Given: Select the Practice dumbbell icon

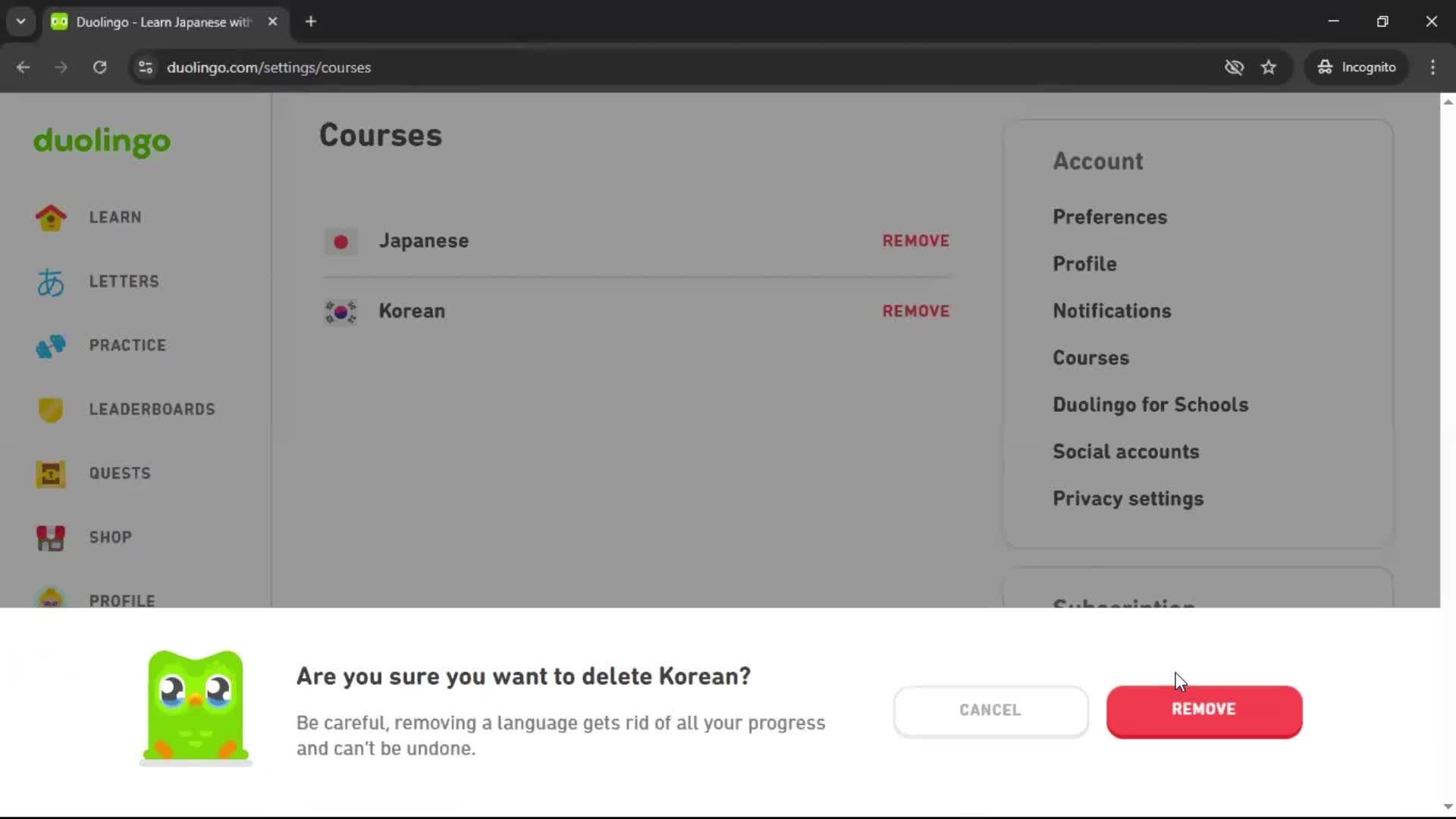Looking at the screenshot, I should (x=51, y=346).
